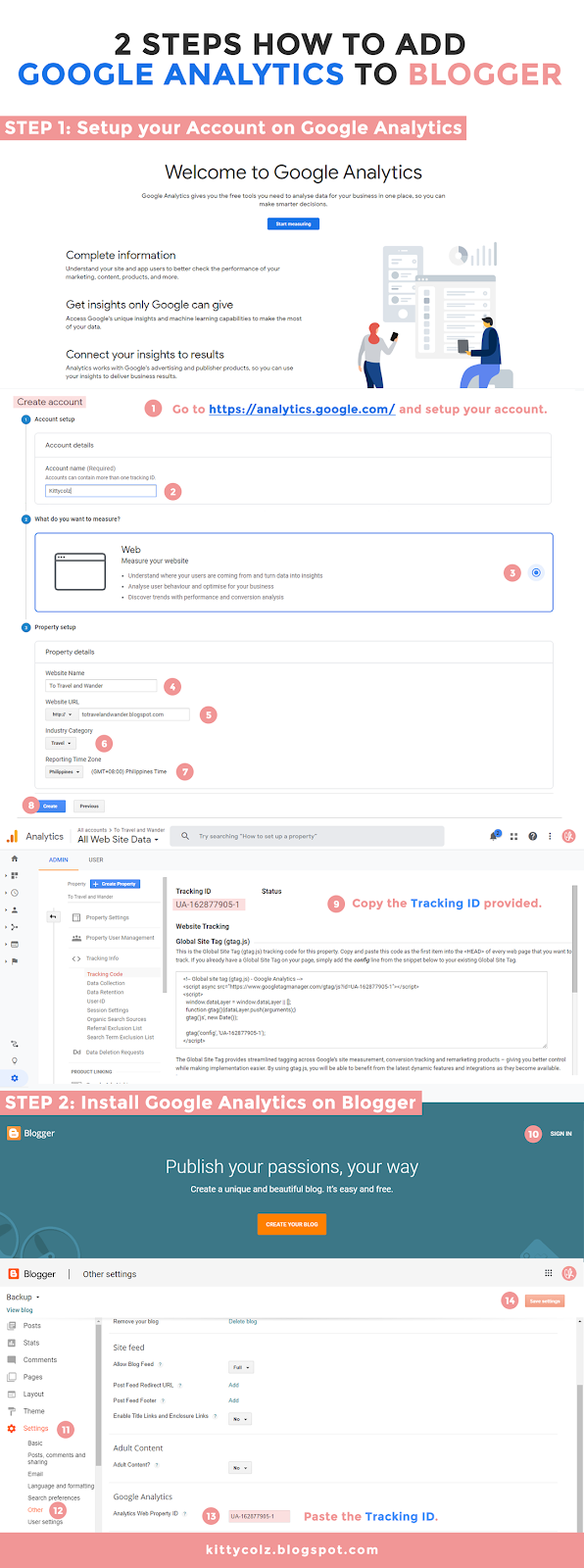Image resolution: width=584 pixels, height=1568 pixels.
Task: Click SIGN IN on the Blogger landing page
Action: (560, 1134)
